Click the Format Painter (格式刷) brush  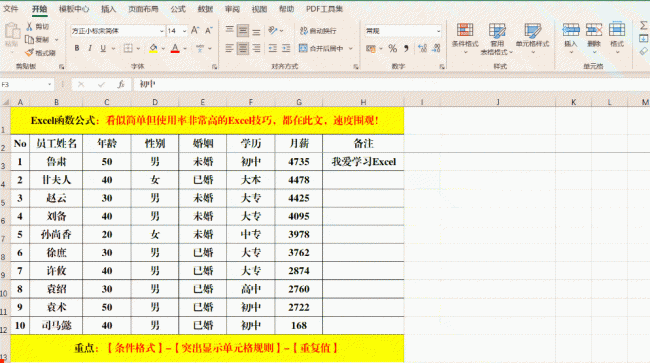tap(29, 53)
